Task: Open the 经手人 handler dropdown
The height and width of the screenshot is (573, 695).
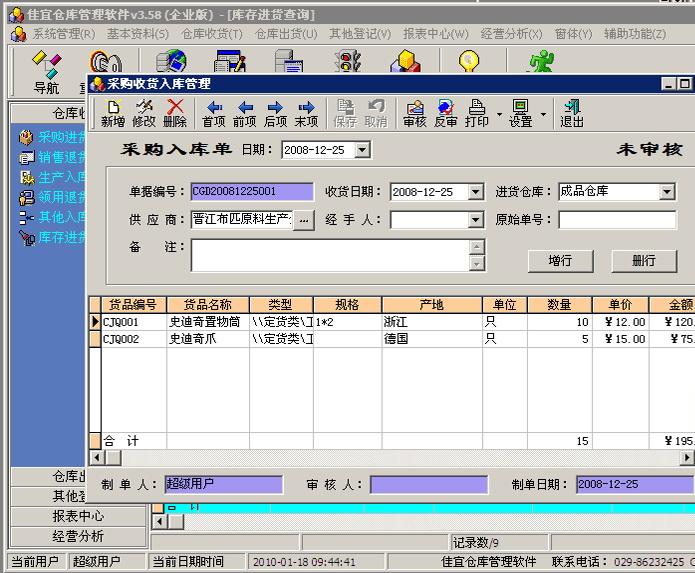Action: pos(476,219)
